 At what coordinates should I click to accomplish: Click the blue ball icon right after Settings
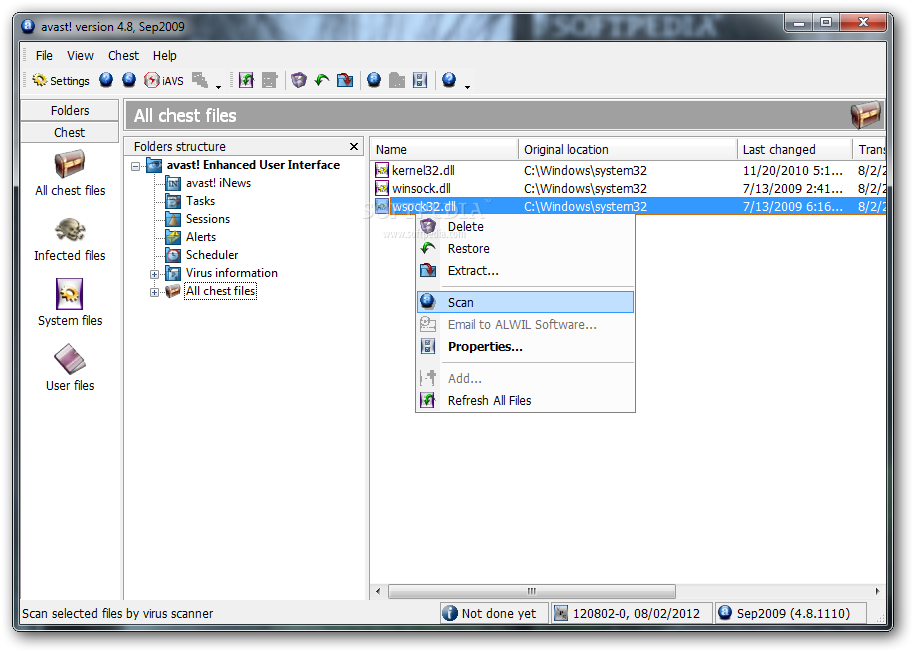click(x=106, y=80)
